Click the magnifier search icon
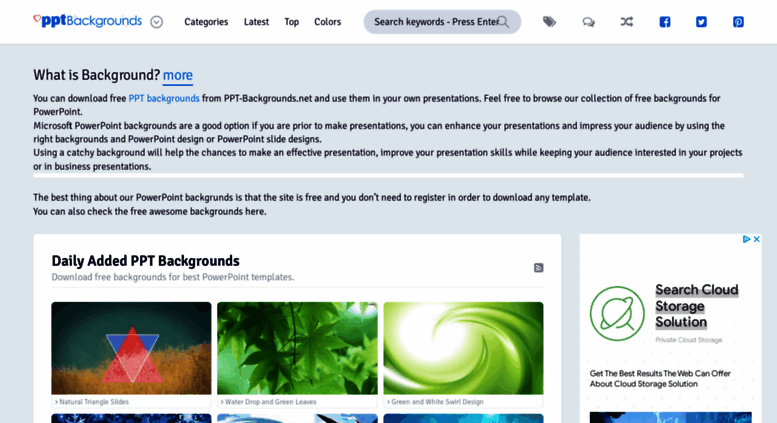 point(503,22)
